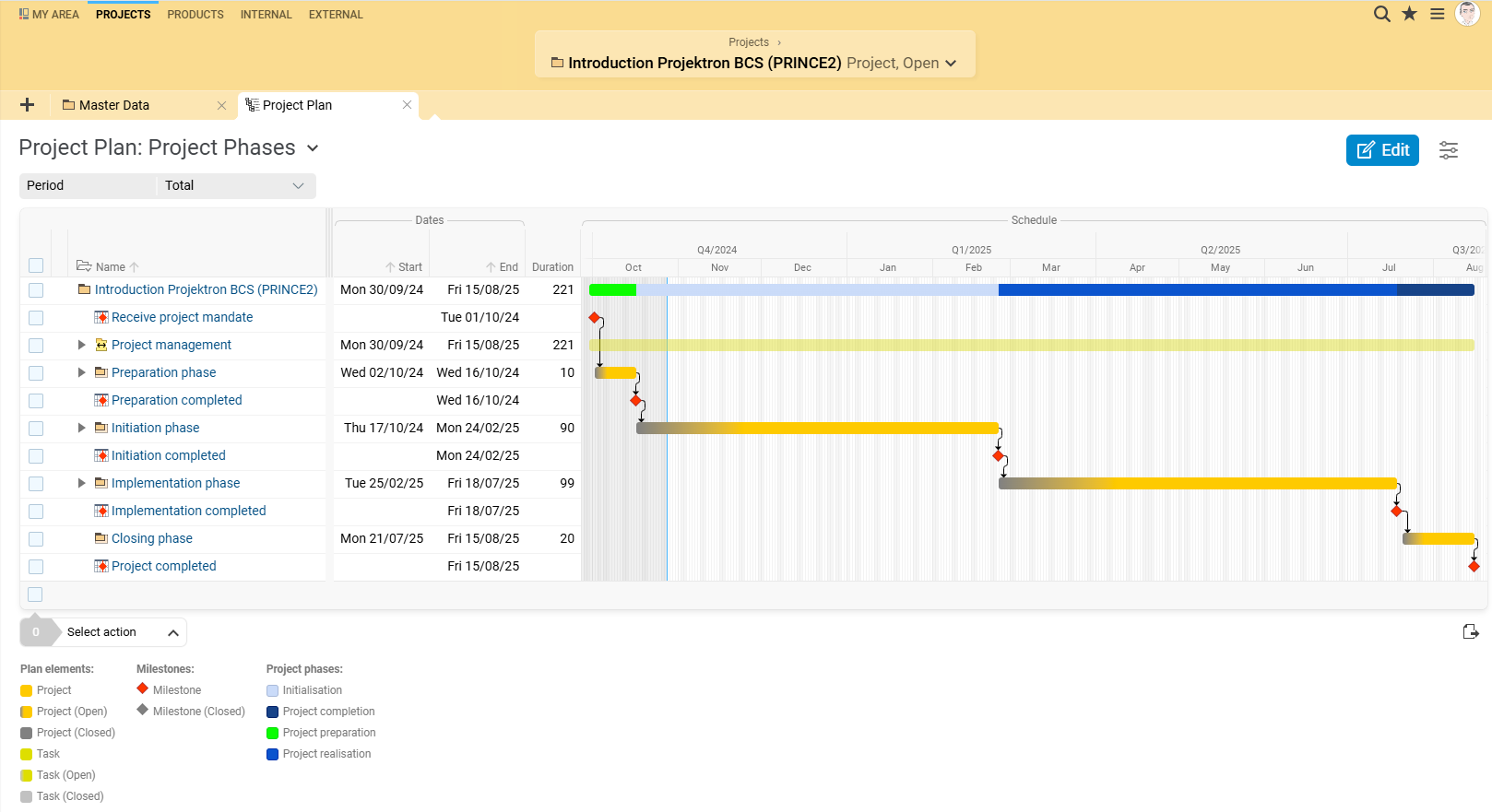
Task: Open Initiation completed link
Action: pos(169,455)
